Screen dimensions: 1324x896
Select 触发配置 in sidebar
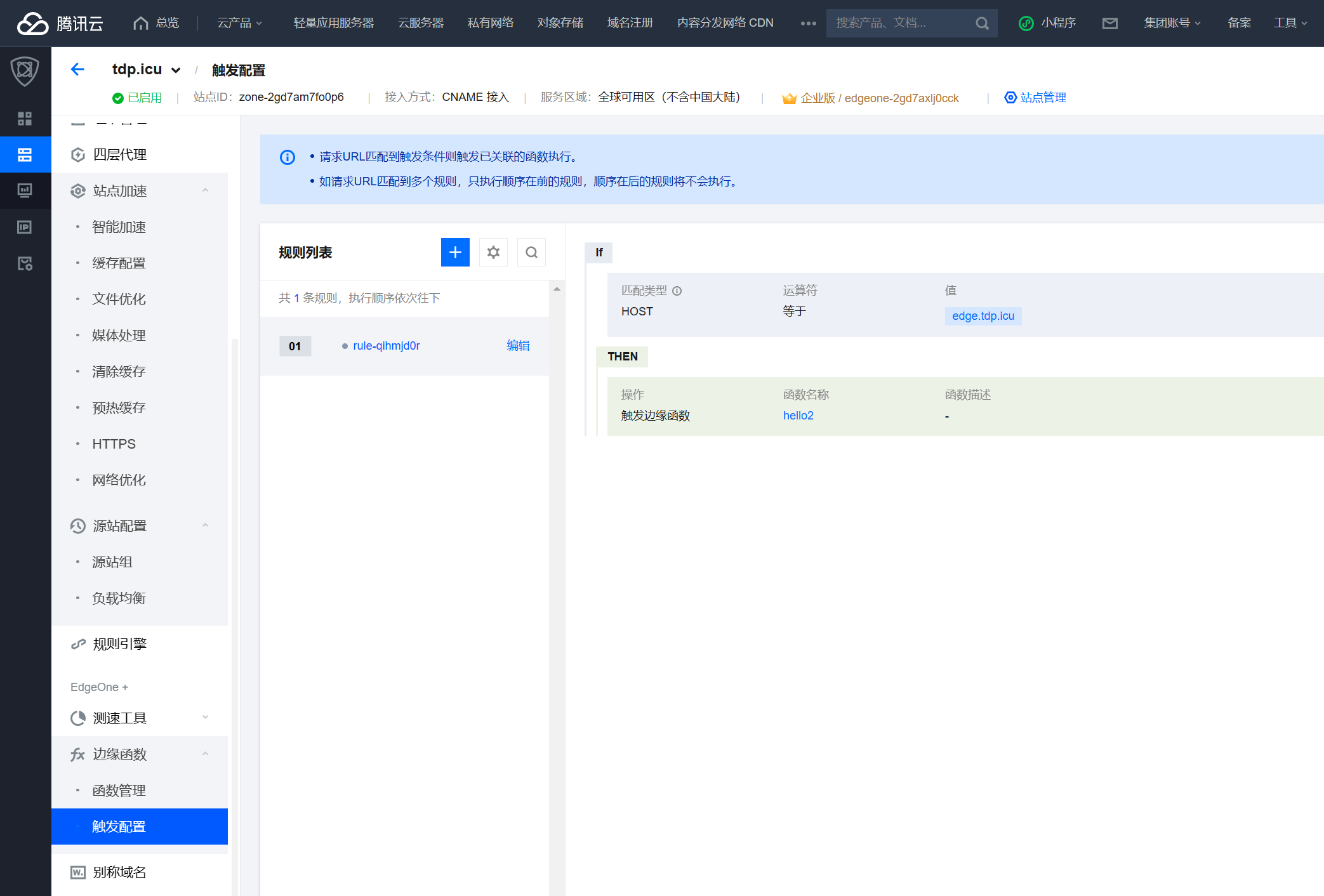140,827
